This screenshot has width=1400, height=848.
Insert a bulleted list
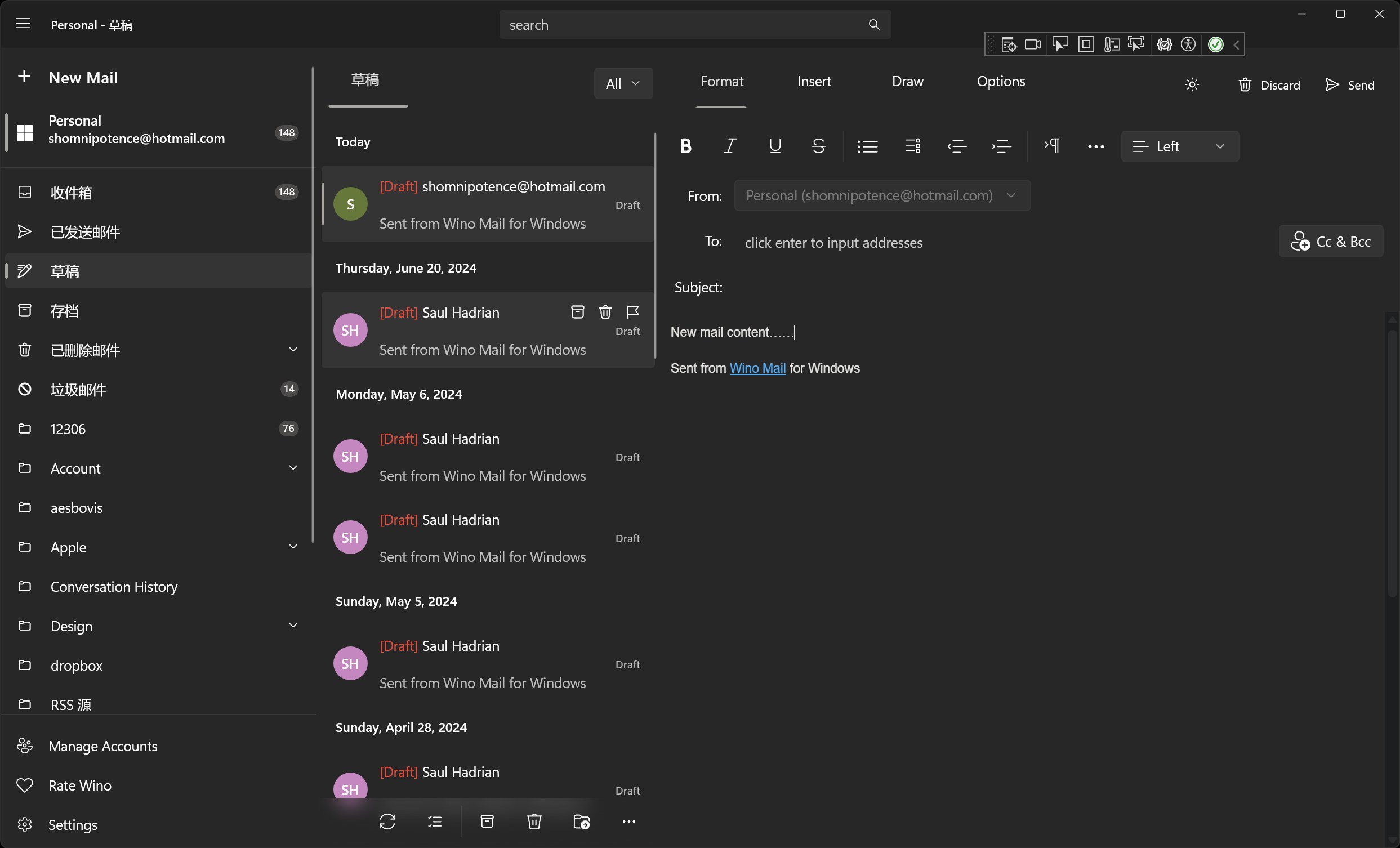coord(867,146)
